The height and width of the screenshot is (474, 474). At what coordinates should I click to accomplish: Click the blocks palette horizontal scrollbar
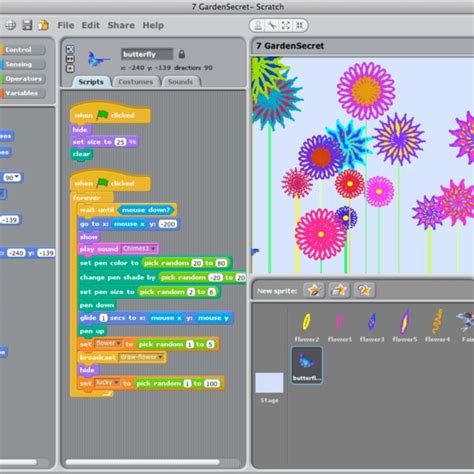tap(18, 462)
